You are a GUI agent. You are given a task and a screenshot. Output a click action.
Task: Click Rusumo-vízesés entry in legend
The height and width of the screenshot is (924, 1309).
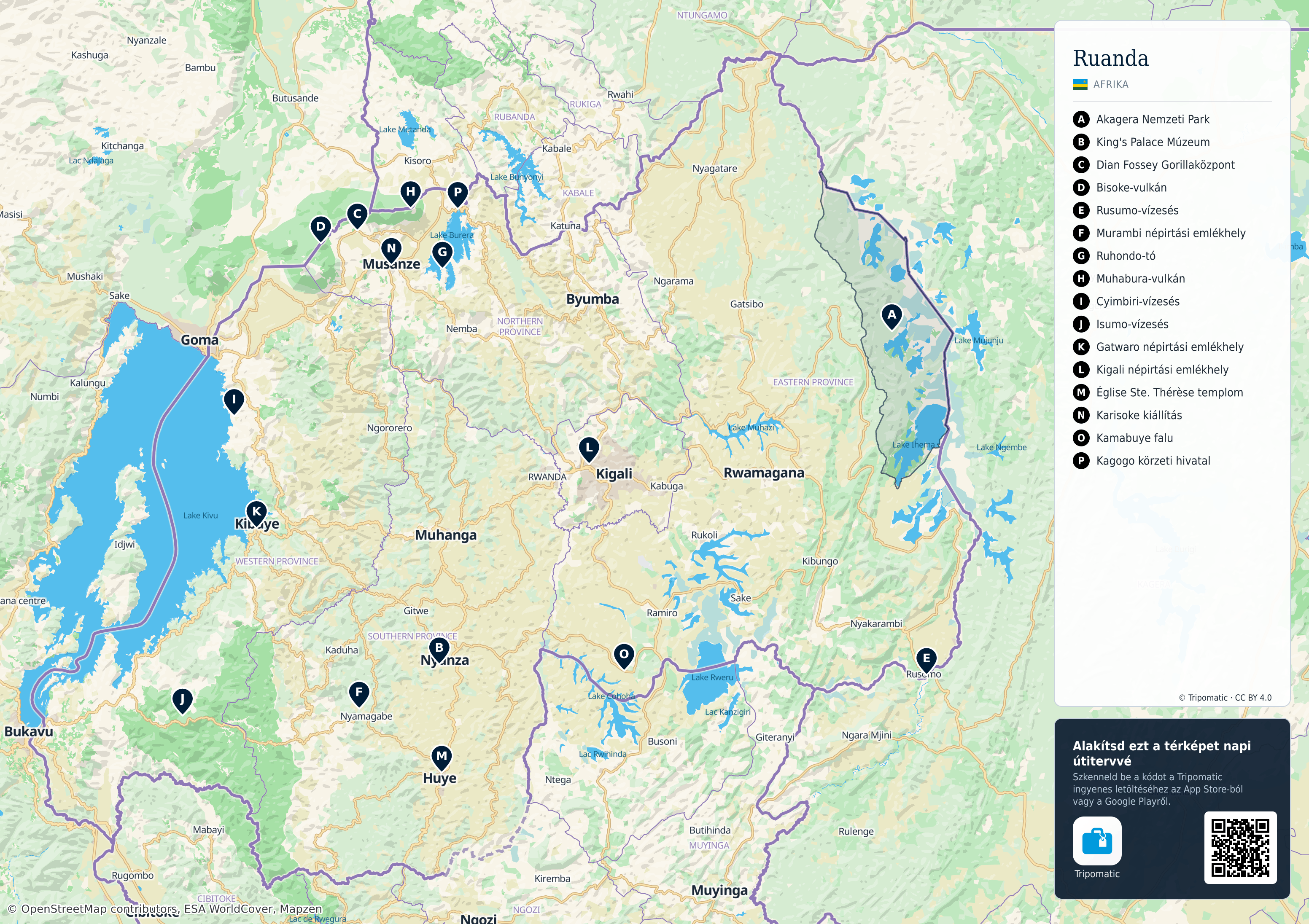(x=1126, y=210)
